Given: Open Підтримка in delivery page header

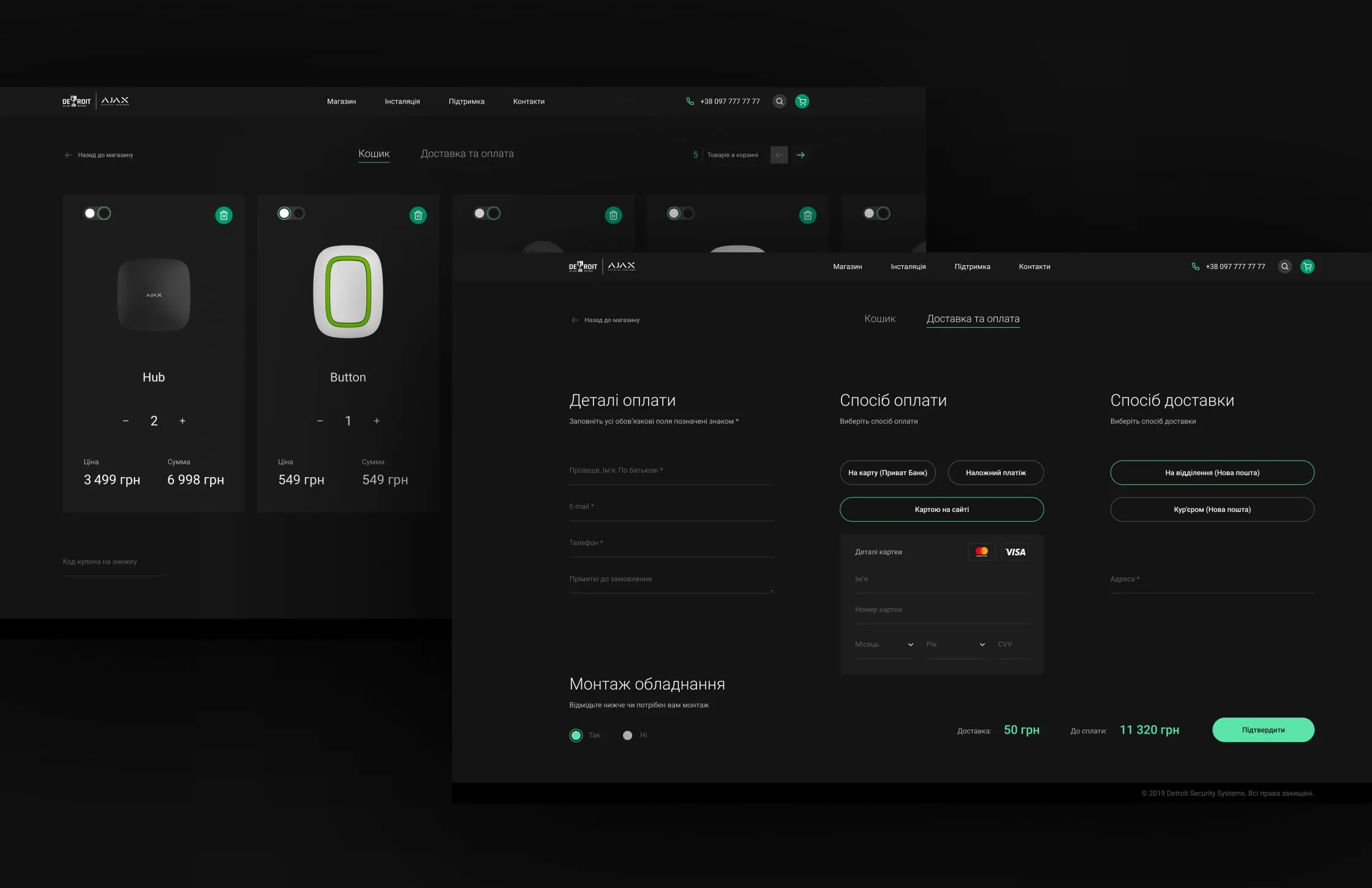Looking at the screenshot, I should point(972,267).
